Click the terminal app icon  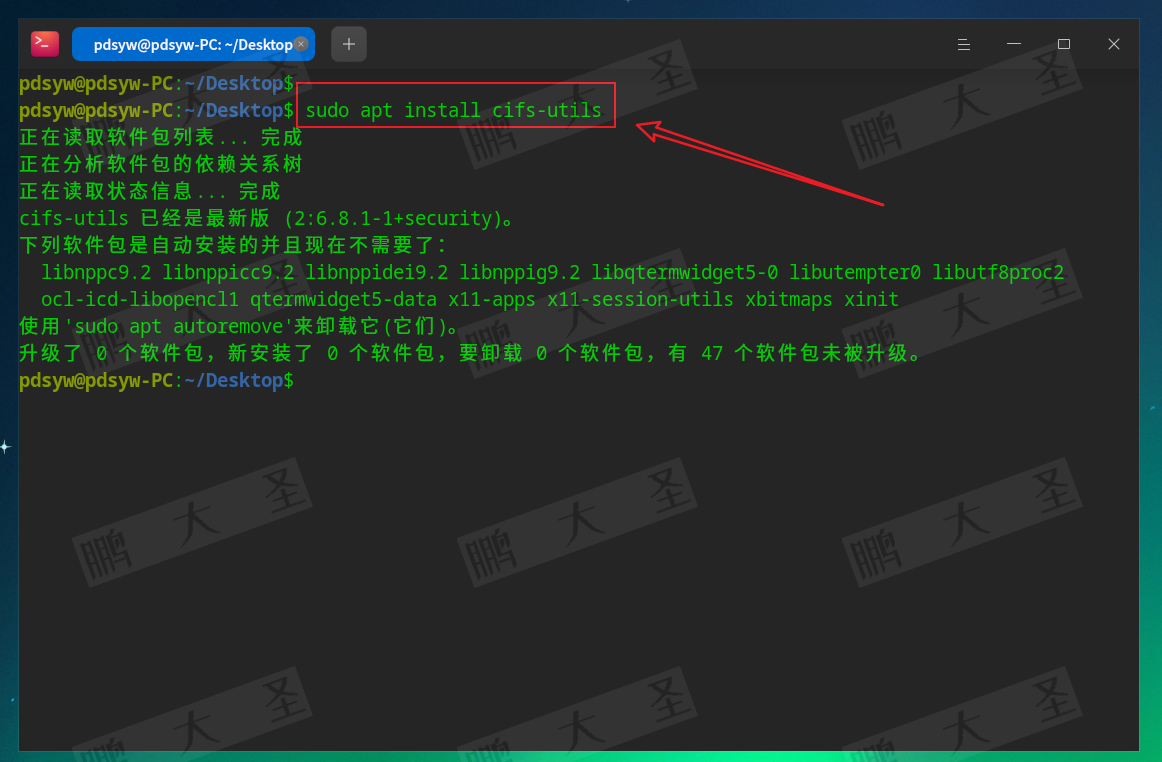click(x=44, y=44)
